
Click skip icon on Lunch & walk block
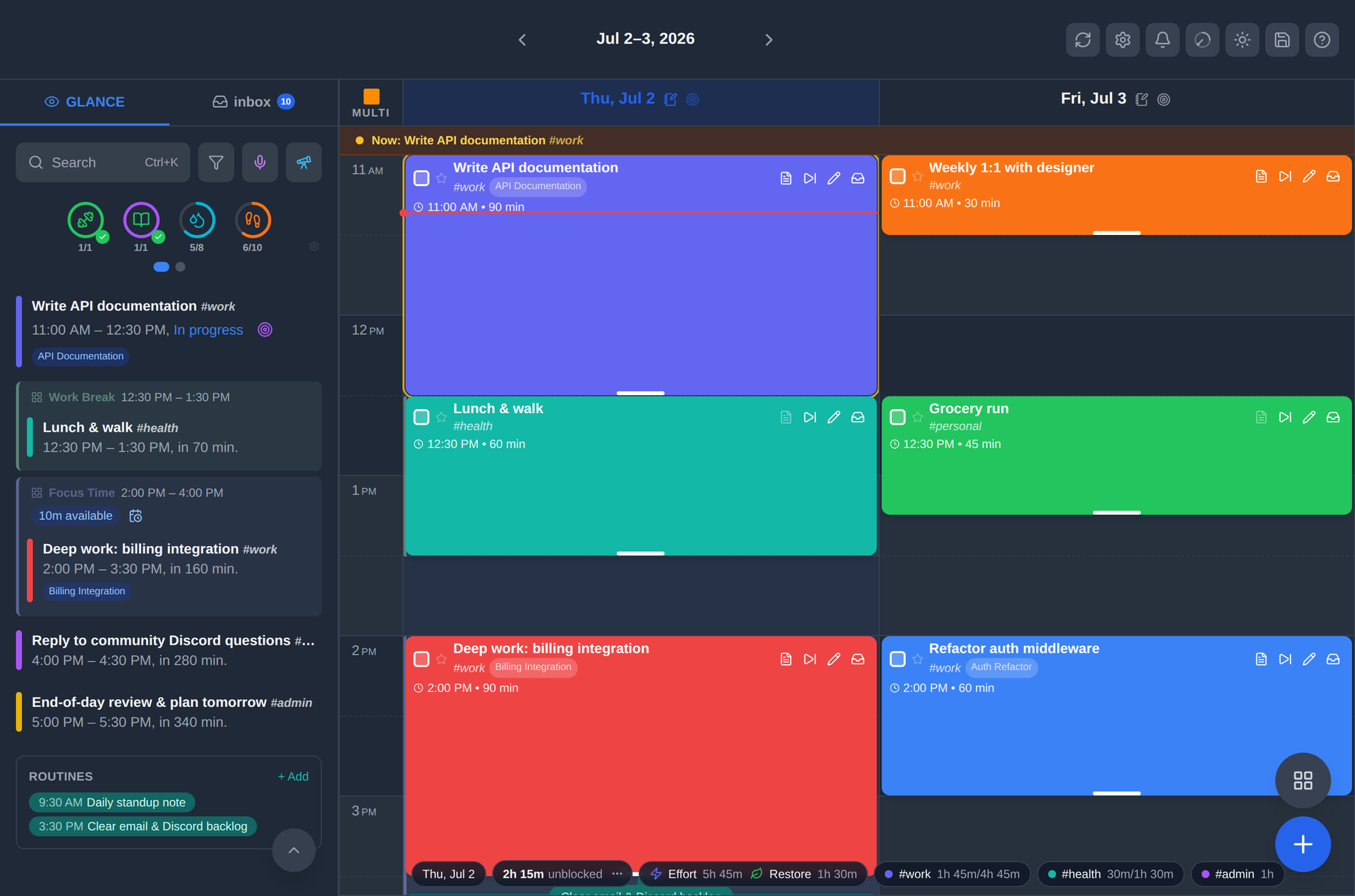(809, 417)
